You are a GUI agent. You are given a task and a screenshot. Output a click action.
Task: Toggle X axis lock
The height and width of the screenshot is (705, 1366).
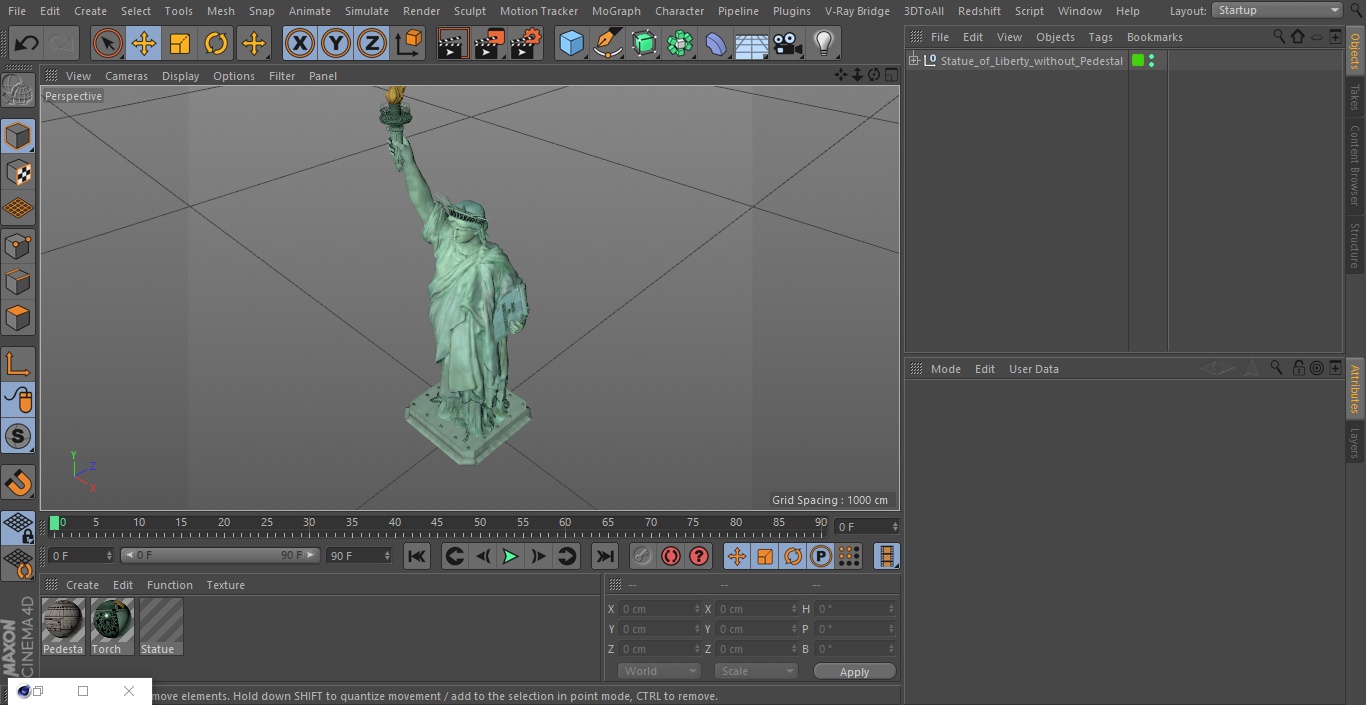click(300, 43)
